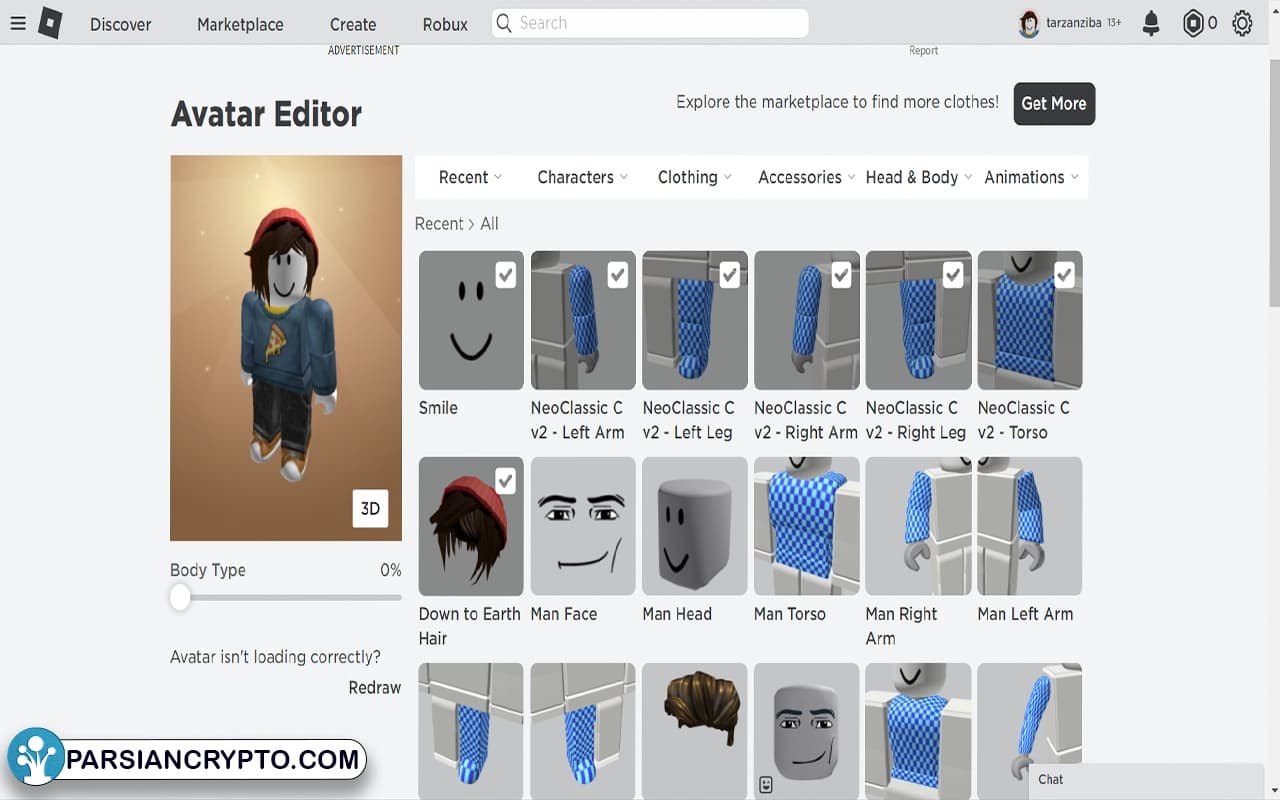Uncheck the NeoClassic Torso checkbox
Image resolution: width=1280 pixels, height=800 pixels.
[1065, 275]
